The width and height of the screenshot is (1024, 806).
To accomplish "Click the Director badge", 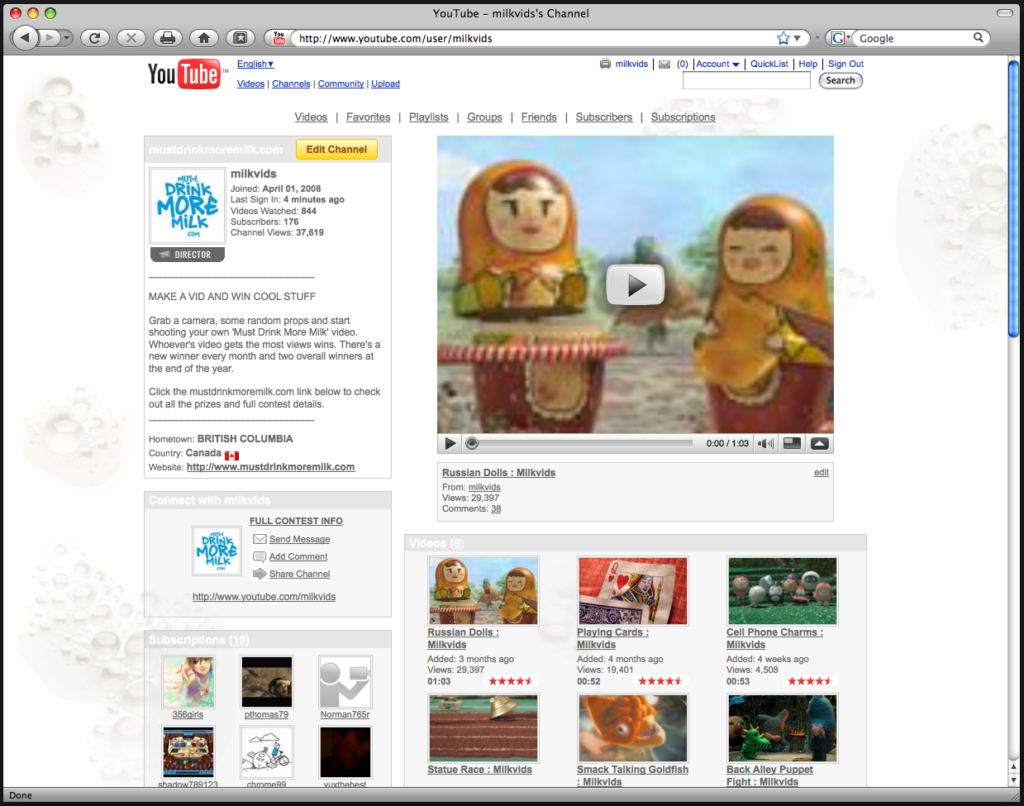I will (x=187, y=255).
